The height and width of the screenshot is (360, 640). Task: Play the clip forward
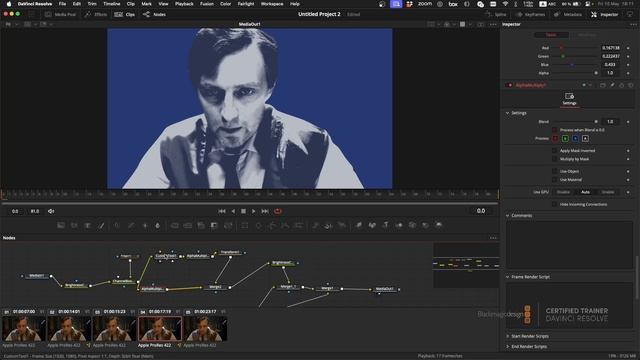[253, 211]
